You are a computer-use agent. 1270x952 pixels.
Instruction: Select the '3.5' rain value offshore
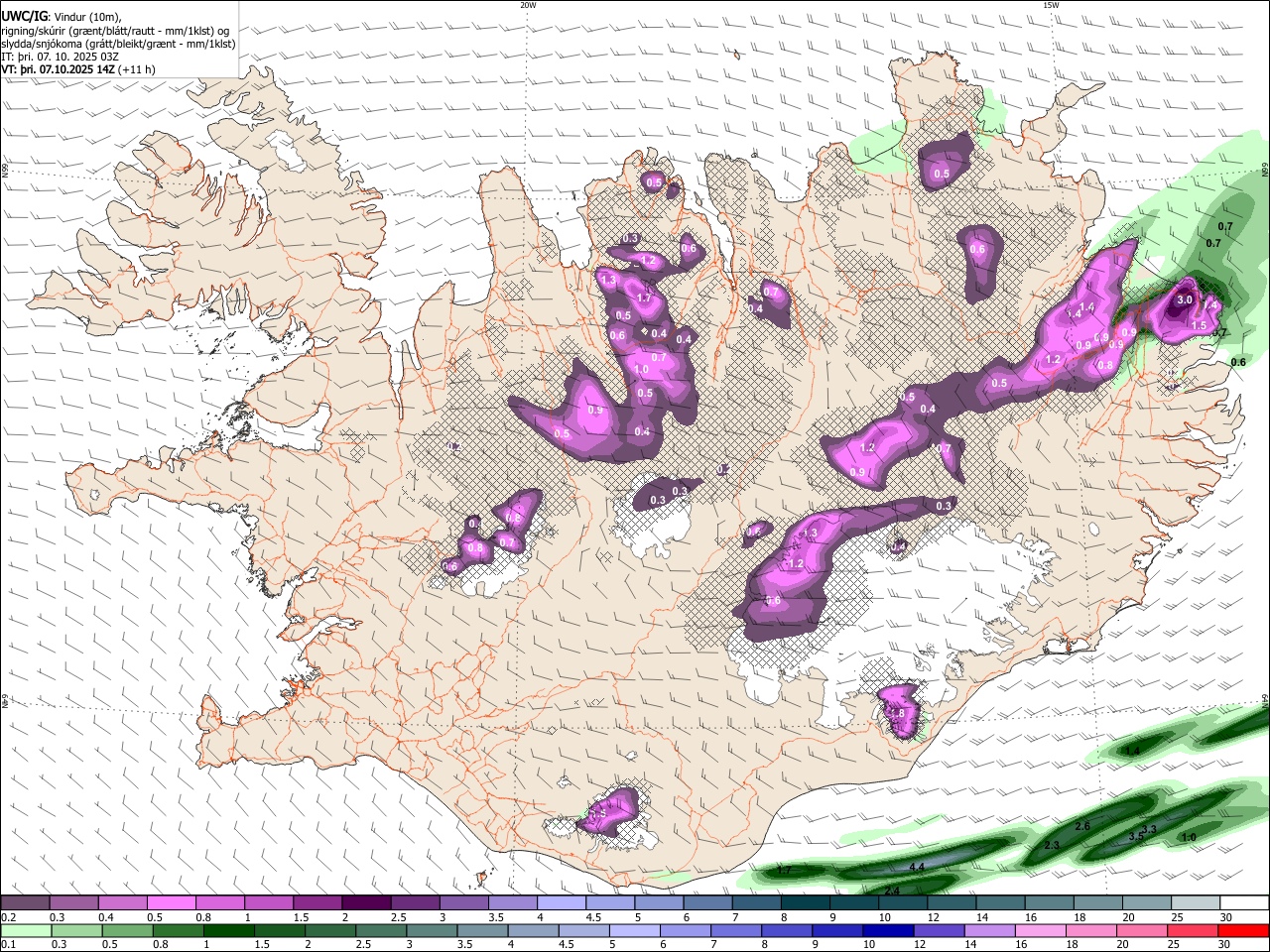tap(1136, 837)
